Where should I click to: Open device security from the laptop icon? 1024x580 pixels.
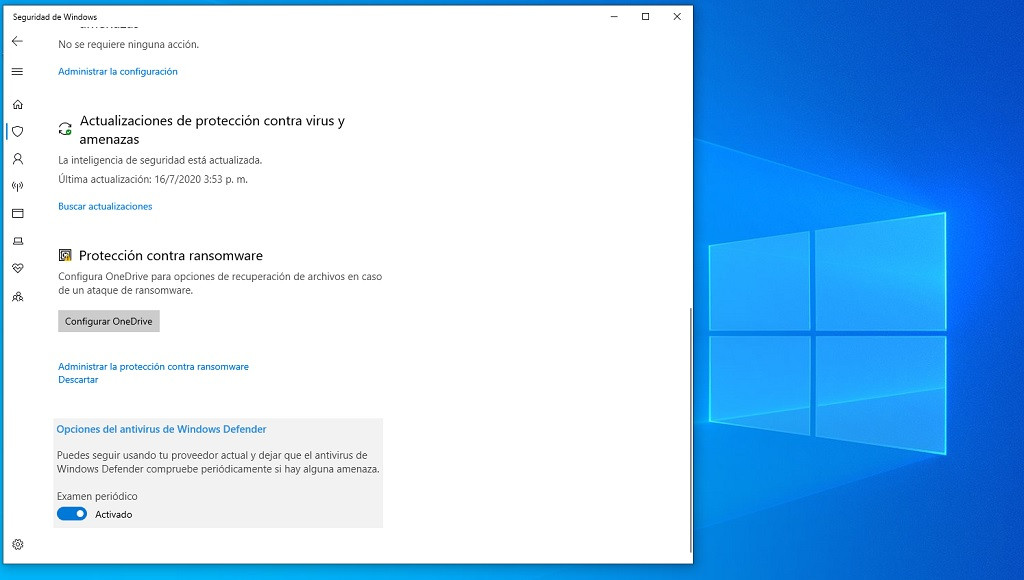(x=17, y=241)
